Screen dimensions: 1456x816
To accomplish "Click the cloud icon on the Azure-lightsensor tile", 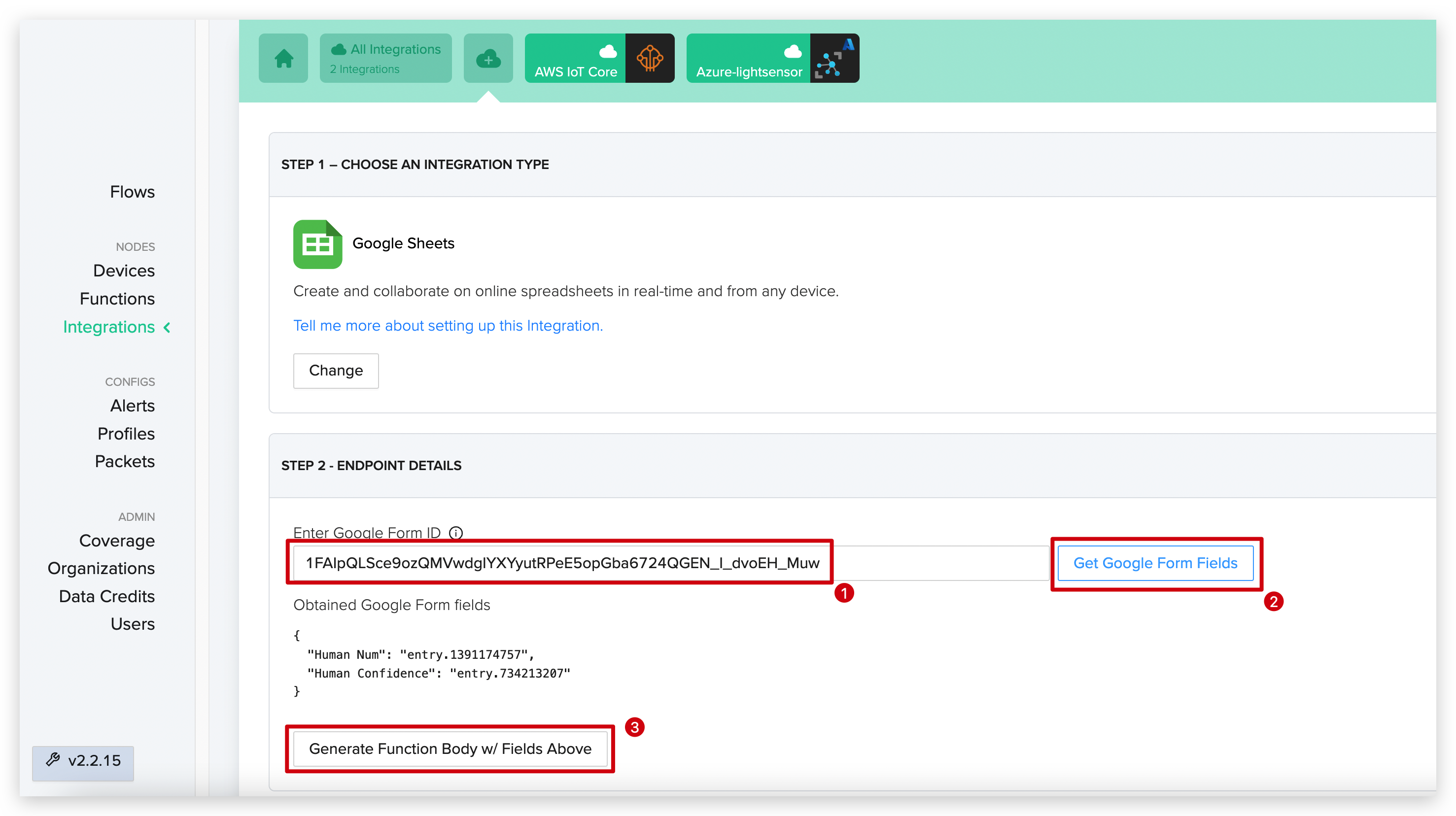I will [793, 51].
